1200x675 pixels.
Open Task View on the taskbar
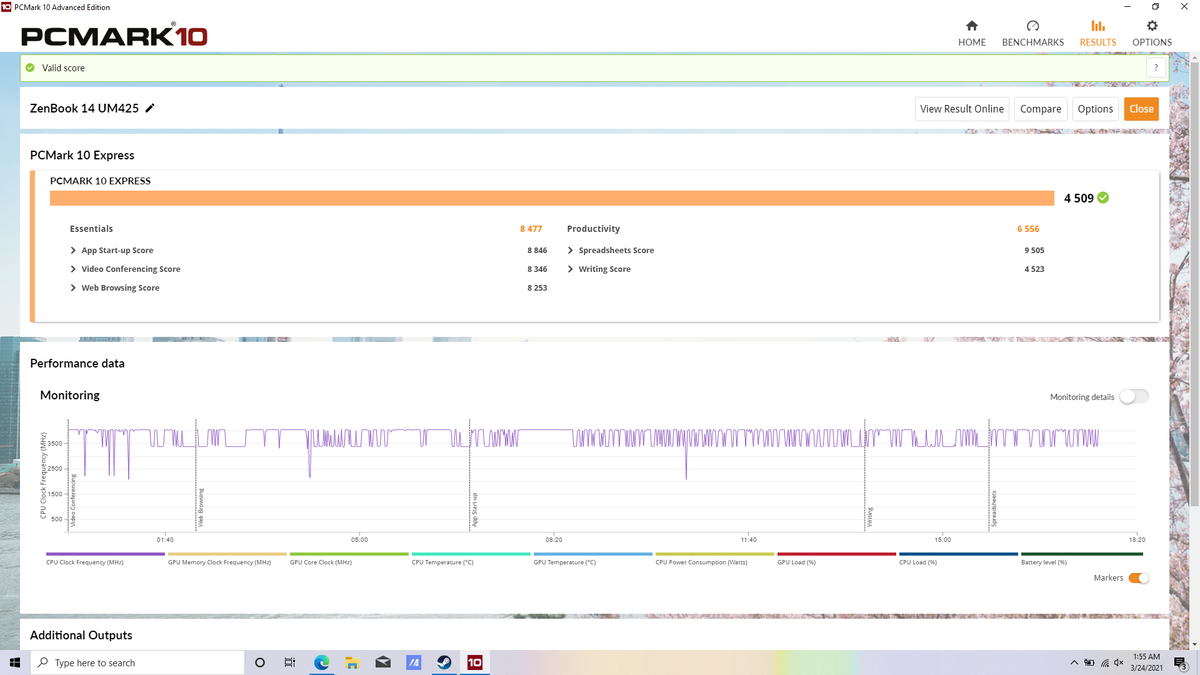tap(290, 662)
